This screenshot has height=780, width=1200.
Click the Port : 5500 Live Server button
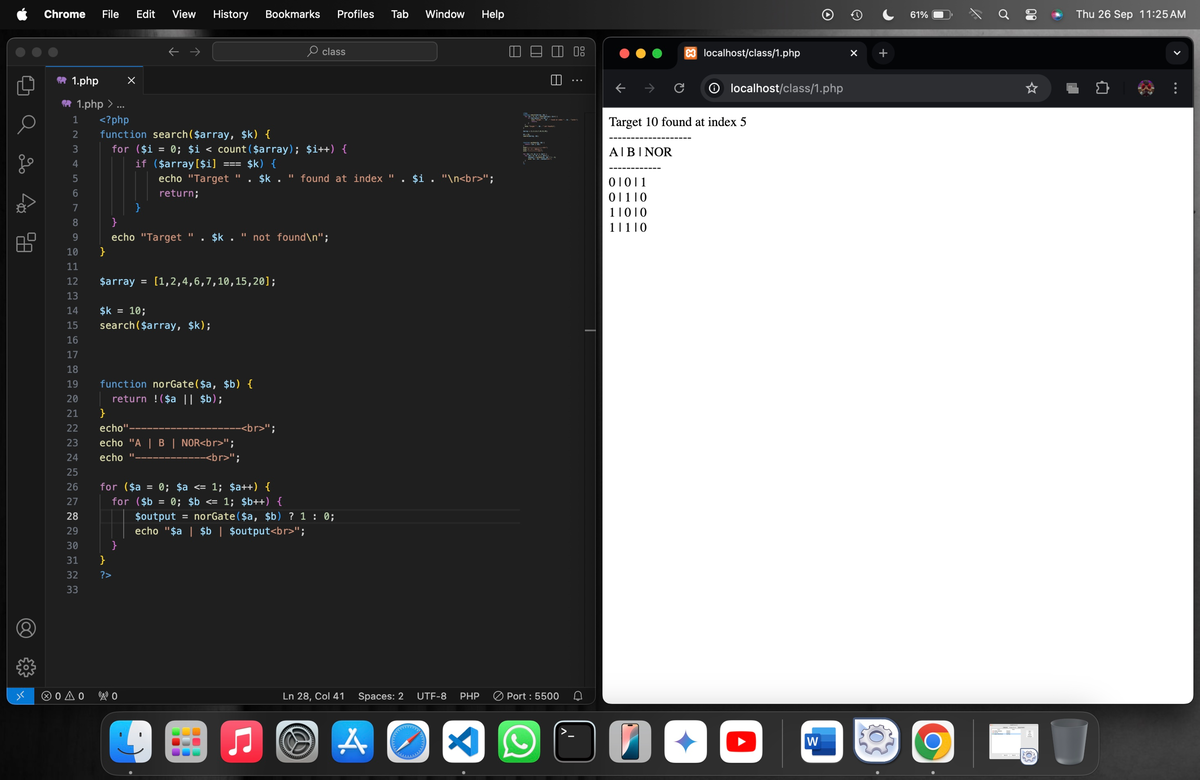tap(527, 695)
